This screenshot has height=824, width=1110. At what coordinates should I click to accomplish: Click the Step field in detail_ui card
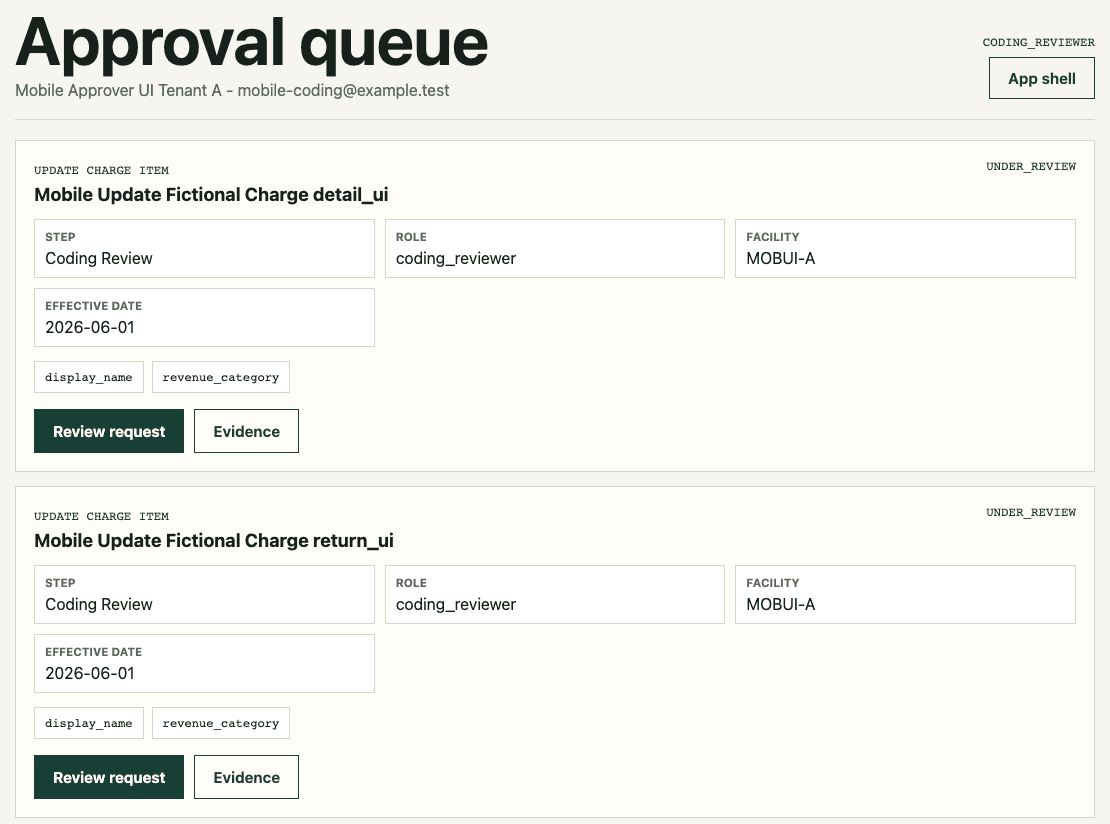click(204, 248)
